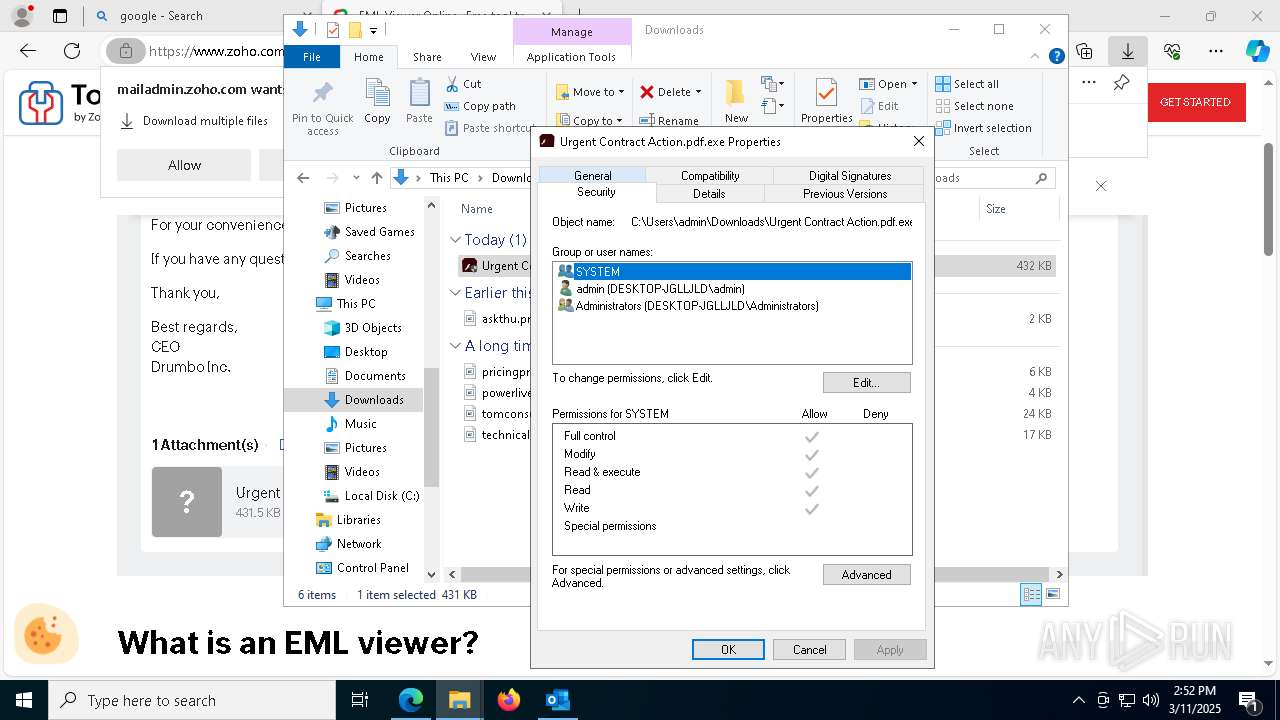Open Quick Access Toolbar customize dropdown
1280x720 pixels.
point(373,31)
